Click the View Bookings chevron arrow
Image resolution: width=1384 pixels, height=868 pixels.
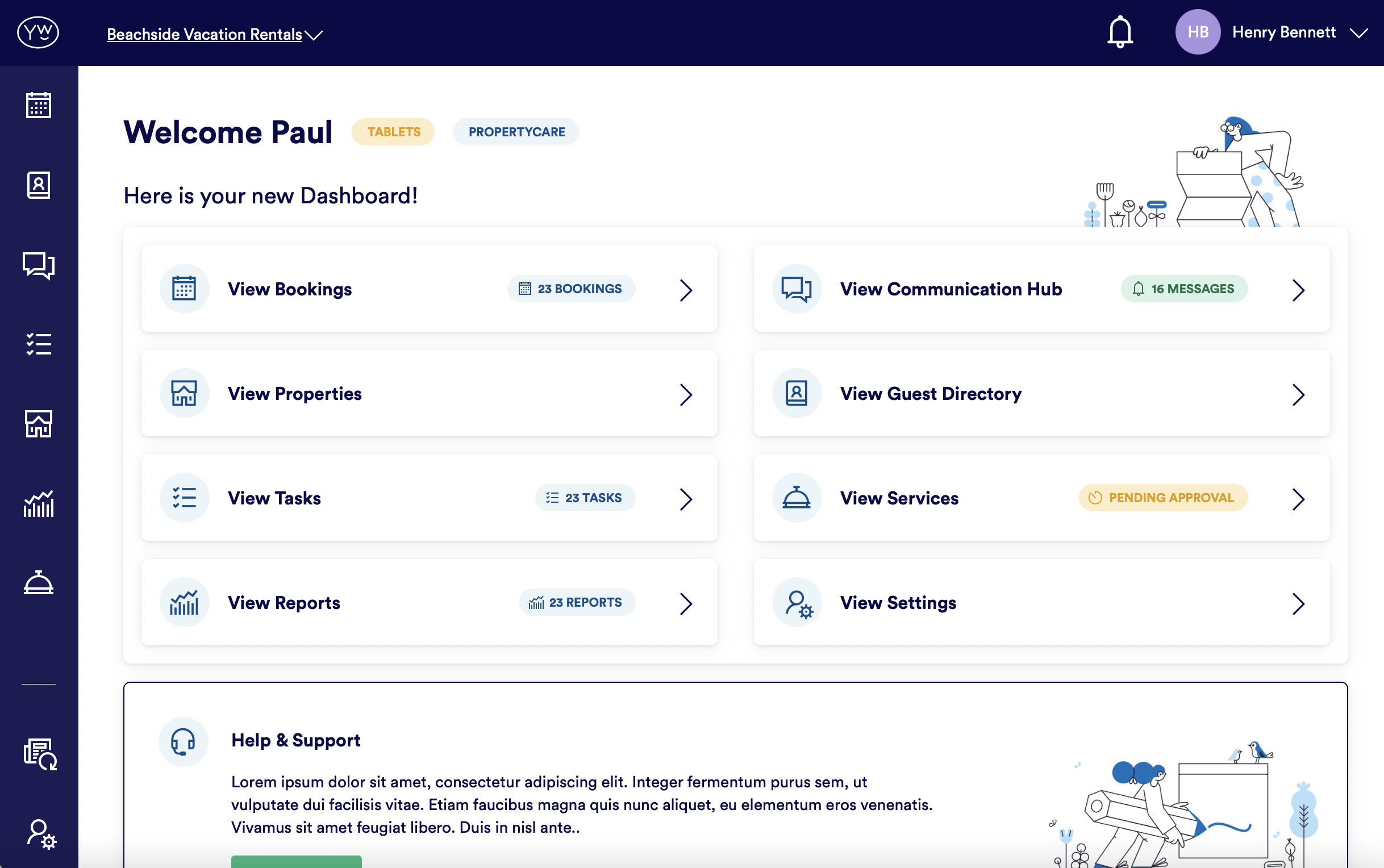coord(685,290)
